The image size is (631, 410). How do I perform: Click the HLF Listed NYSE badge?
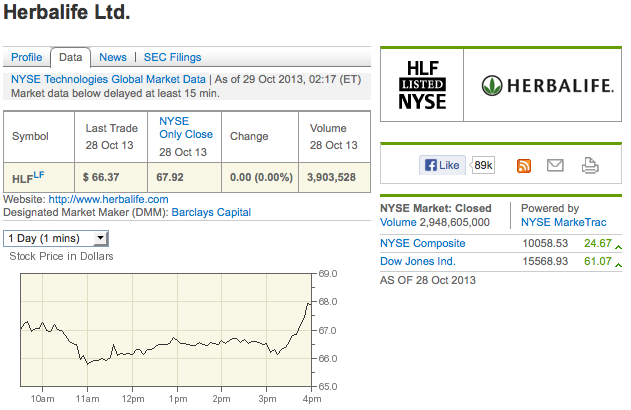(x=422, y=85)
